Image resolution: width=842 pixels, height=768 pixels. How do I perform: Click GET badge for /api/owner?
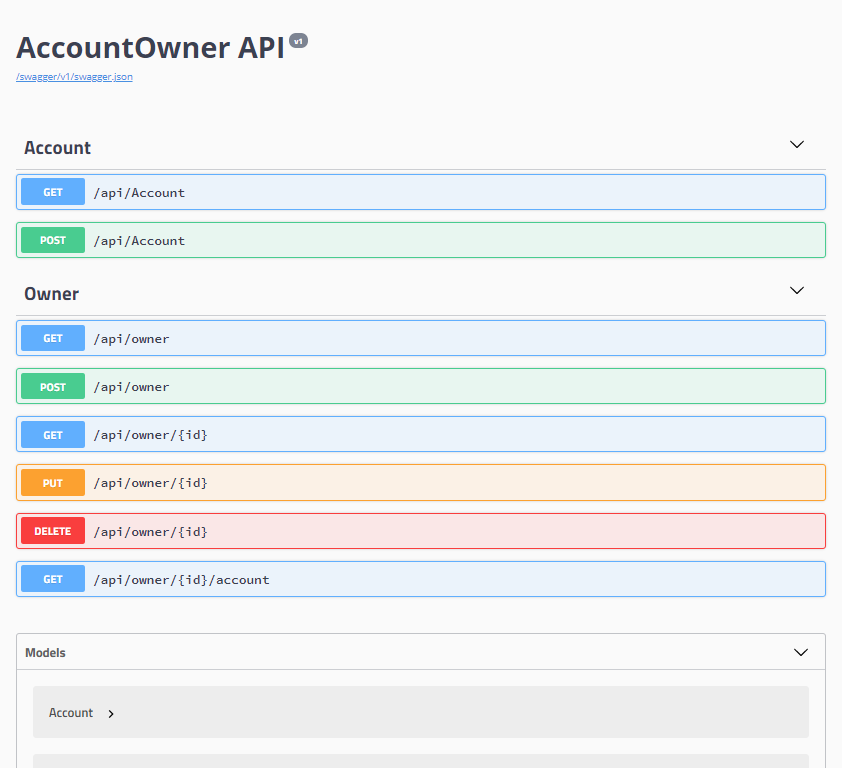53,339
